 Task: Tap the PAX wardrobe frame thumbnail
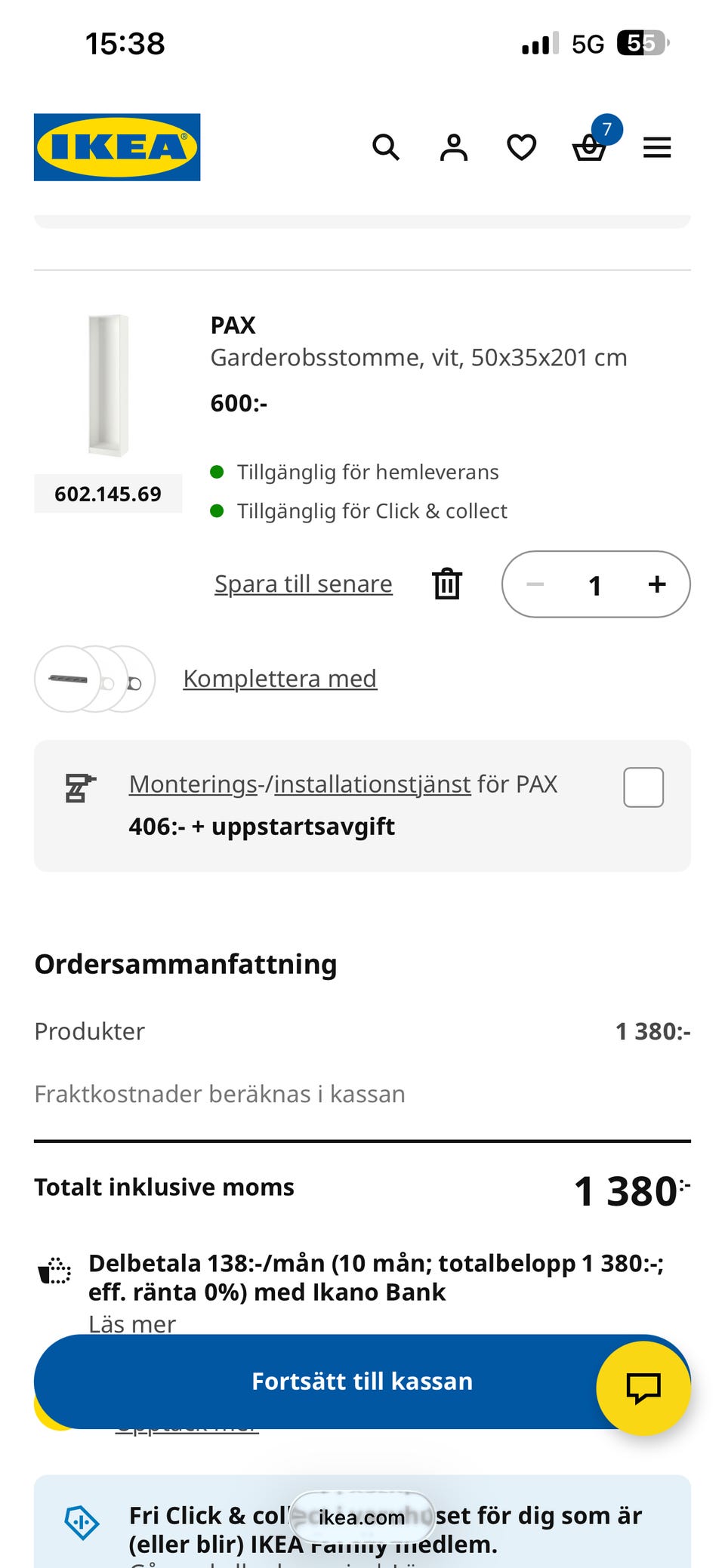(x=108, y=385)
